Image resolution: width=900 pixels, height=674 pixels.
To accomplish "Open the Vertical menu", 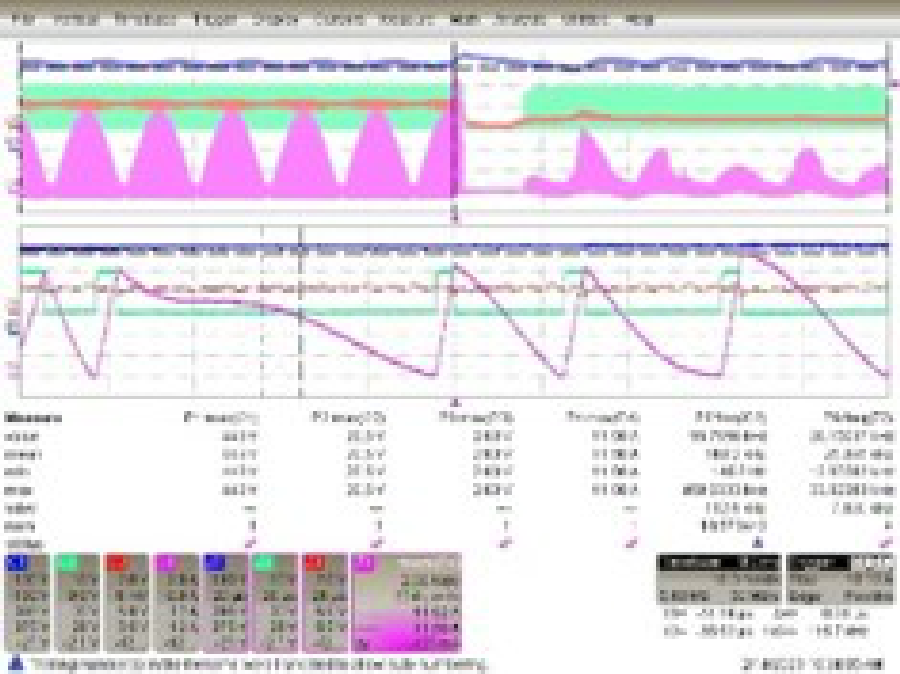I will [x=75, y=19].
